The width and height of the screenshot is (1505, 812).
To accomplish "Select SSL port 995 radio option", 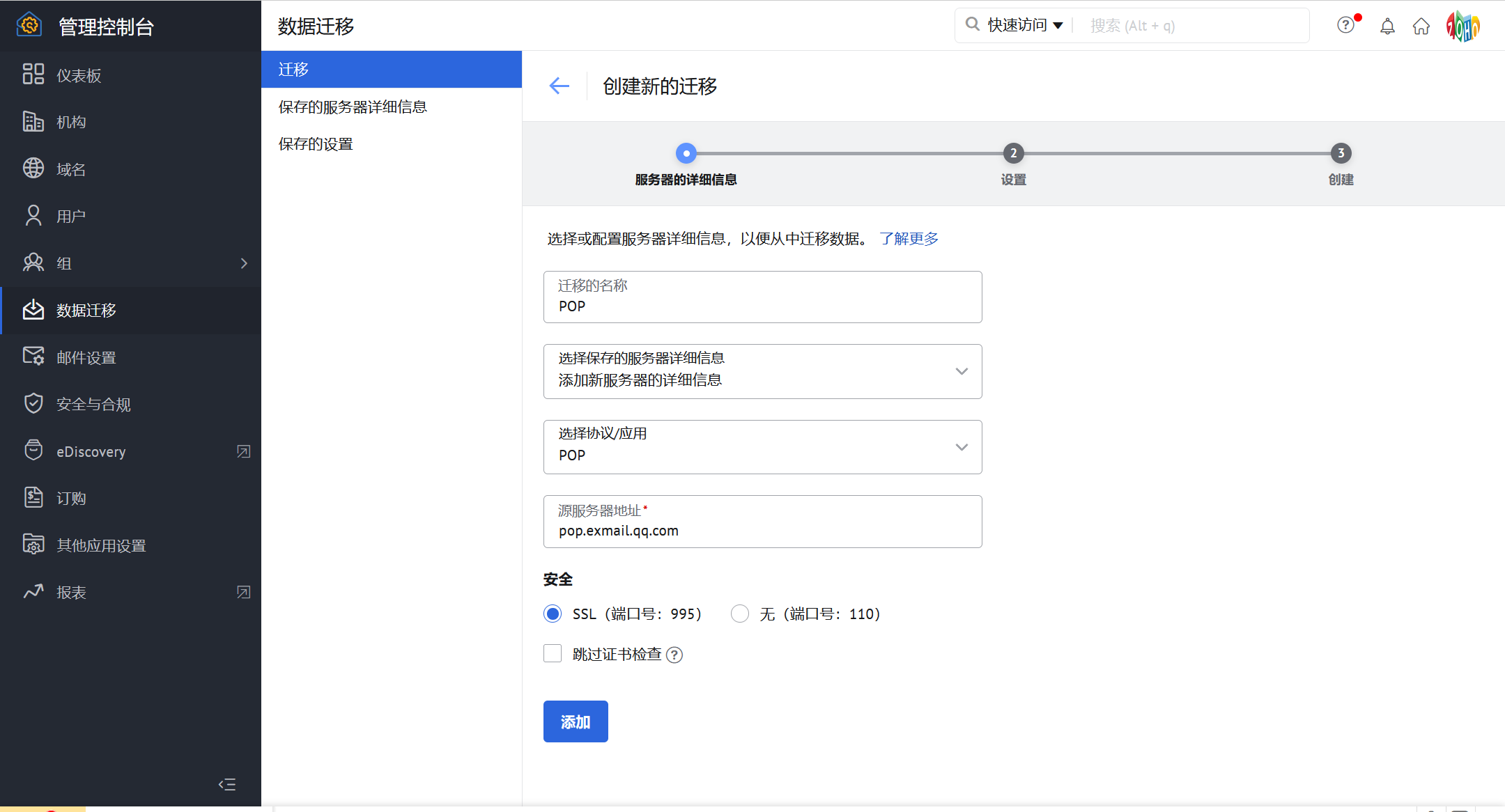I will coord(553,614).
